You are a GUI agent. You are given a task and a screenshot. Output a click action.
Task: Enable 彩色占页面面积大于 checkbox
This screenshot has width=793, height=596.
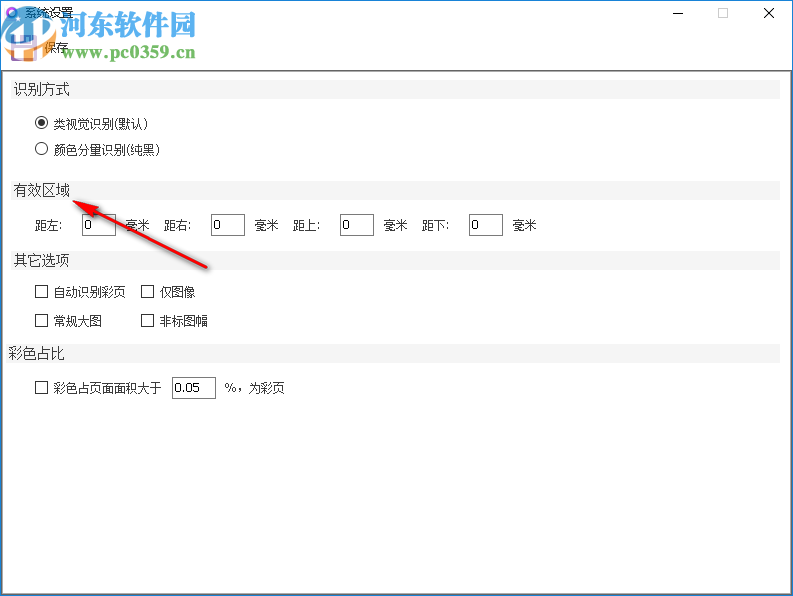pos(41,388)
